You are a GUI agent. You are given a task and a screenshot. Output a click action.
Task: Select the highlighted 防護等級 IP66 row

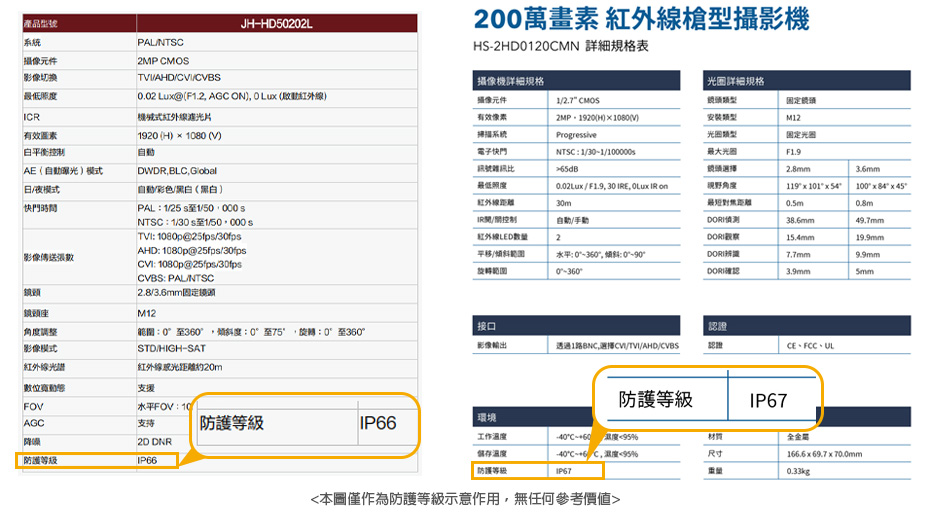97,460
